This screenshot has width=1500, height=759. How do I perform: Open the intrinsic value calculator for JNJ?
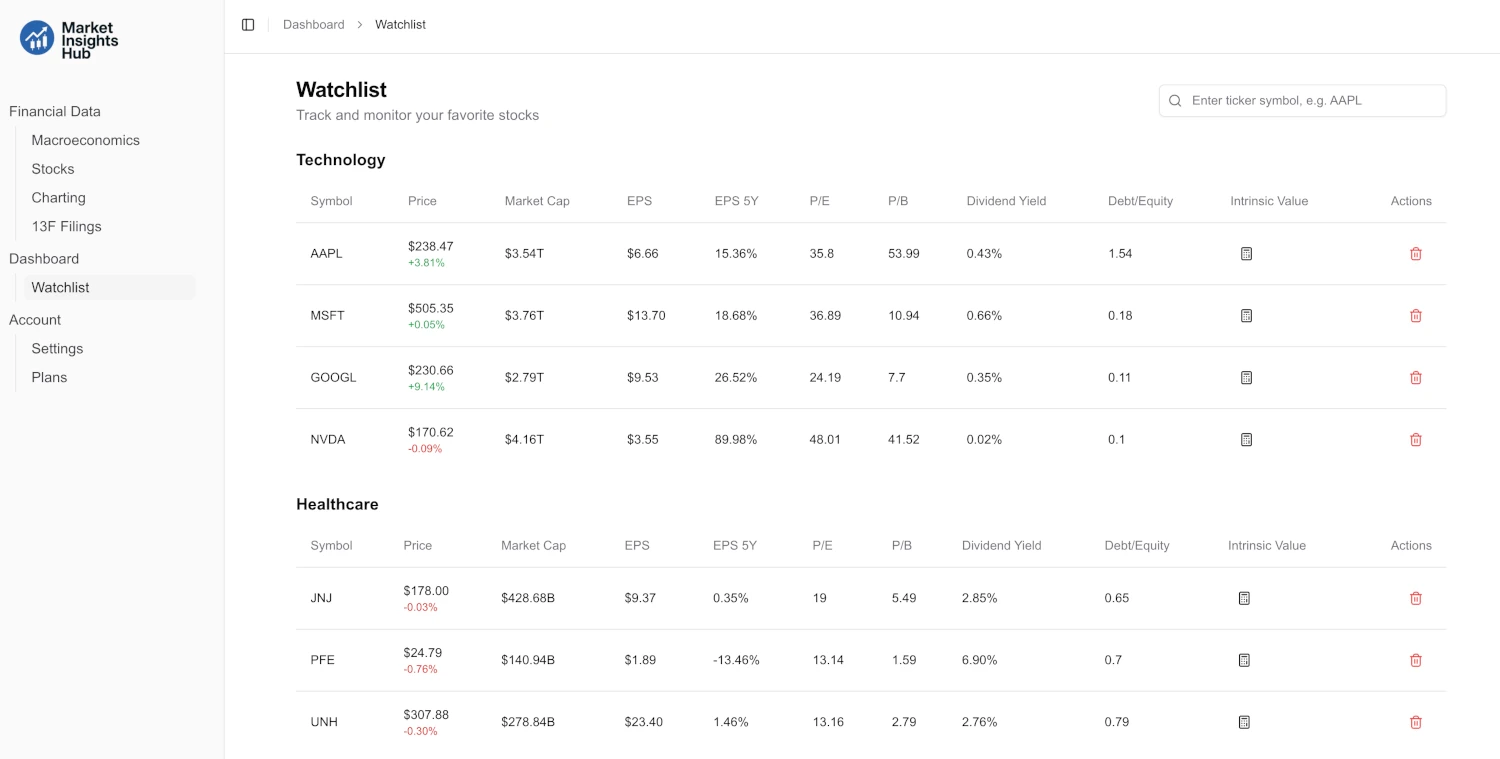[1244, 597]
